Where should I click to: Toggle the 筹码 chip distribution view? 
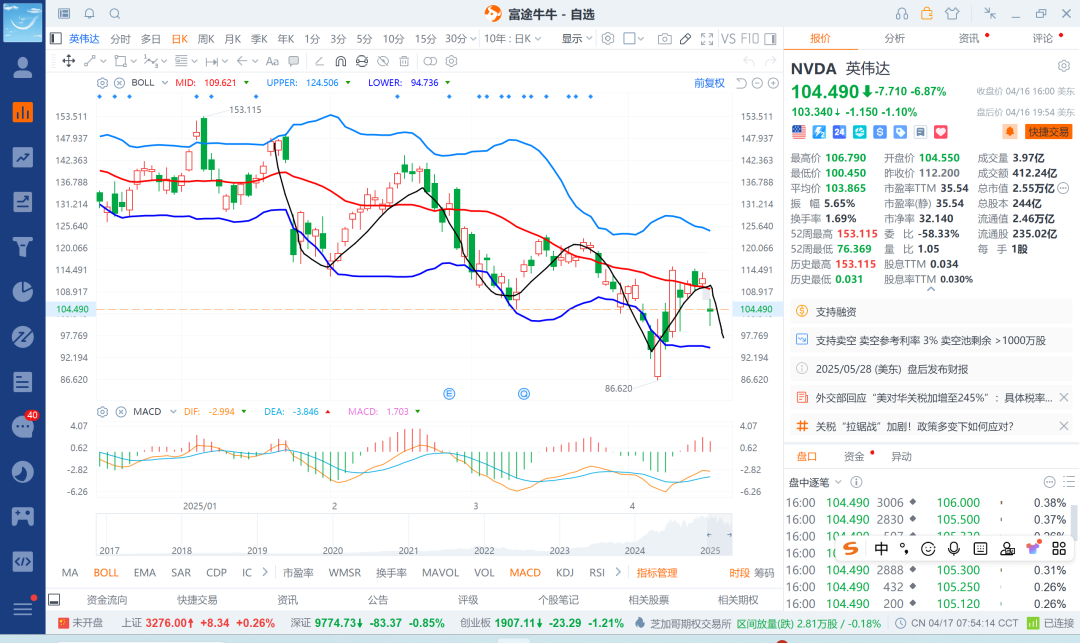(x=764, y=573)
